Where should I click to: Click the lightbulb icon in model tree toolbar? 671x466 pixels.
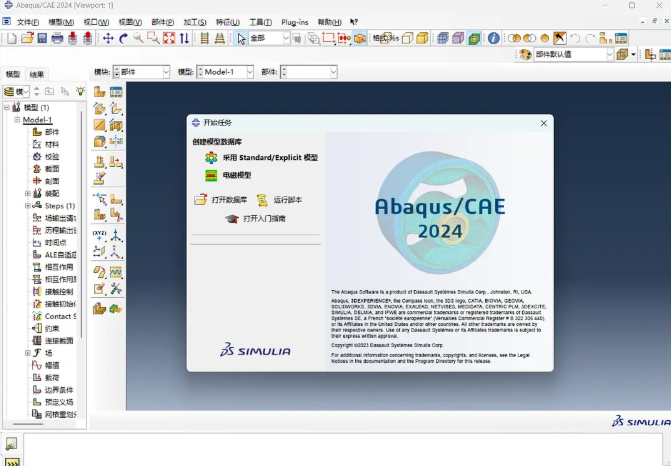tap(81, 91)
